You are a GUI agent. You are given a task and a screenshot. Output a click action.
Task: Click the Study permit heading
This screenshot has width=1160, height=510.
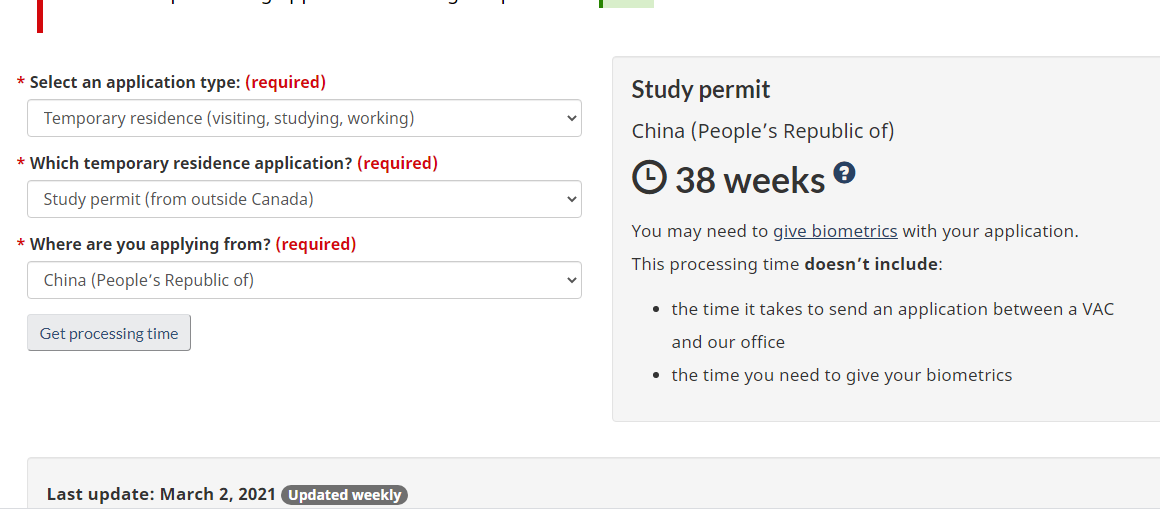pos(701,90)
